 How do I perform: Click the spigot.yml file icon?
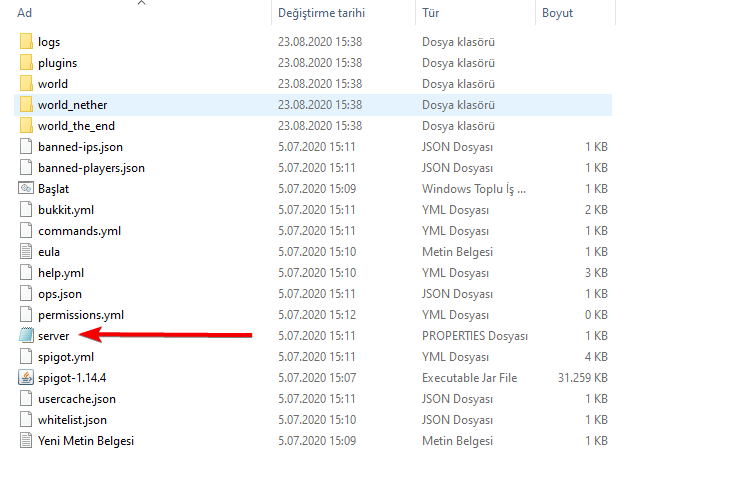pos(26,356)
